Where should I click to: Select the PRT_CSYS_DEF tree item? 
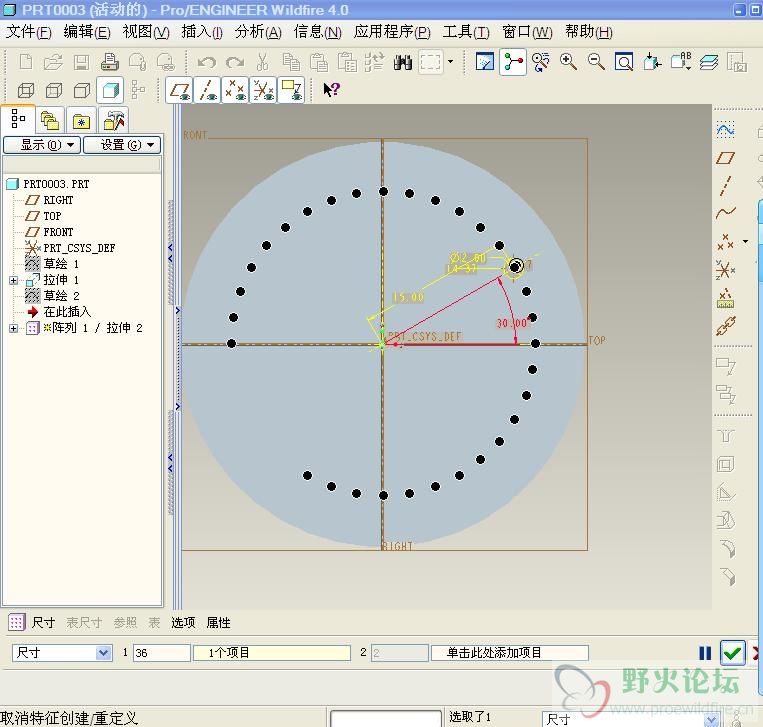tap(79, 248)
